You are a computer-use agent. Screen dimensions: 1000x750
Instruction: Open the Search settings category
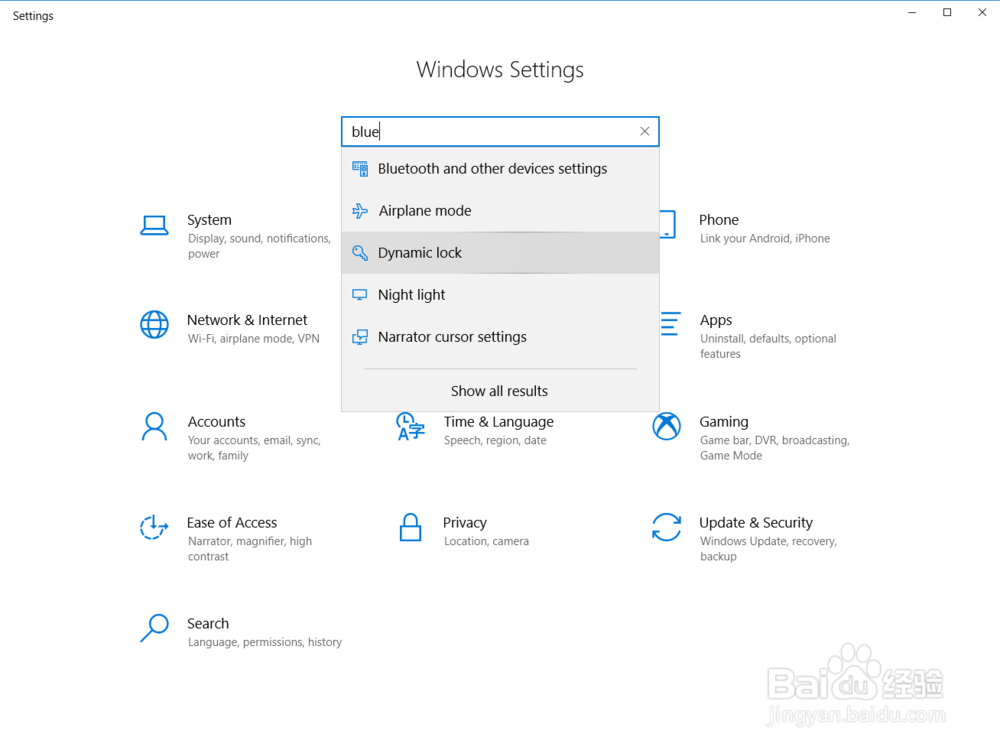click(241, 631)
